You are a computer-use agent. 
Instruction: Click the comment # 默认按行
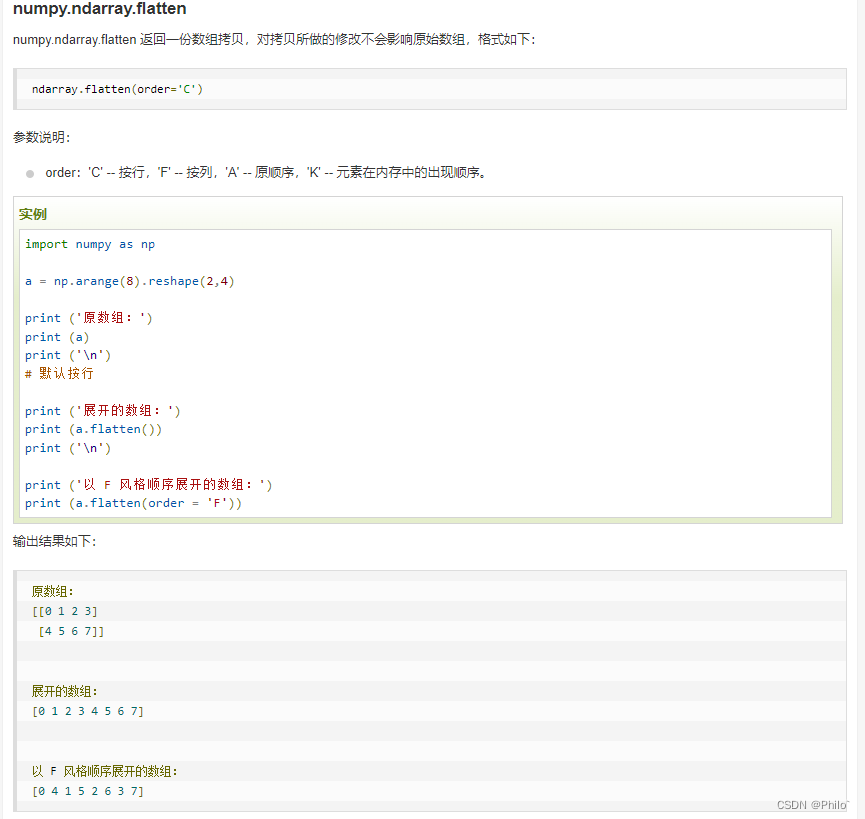click(59, 373)
